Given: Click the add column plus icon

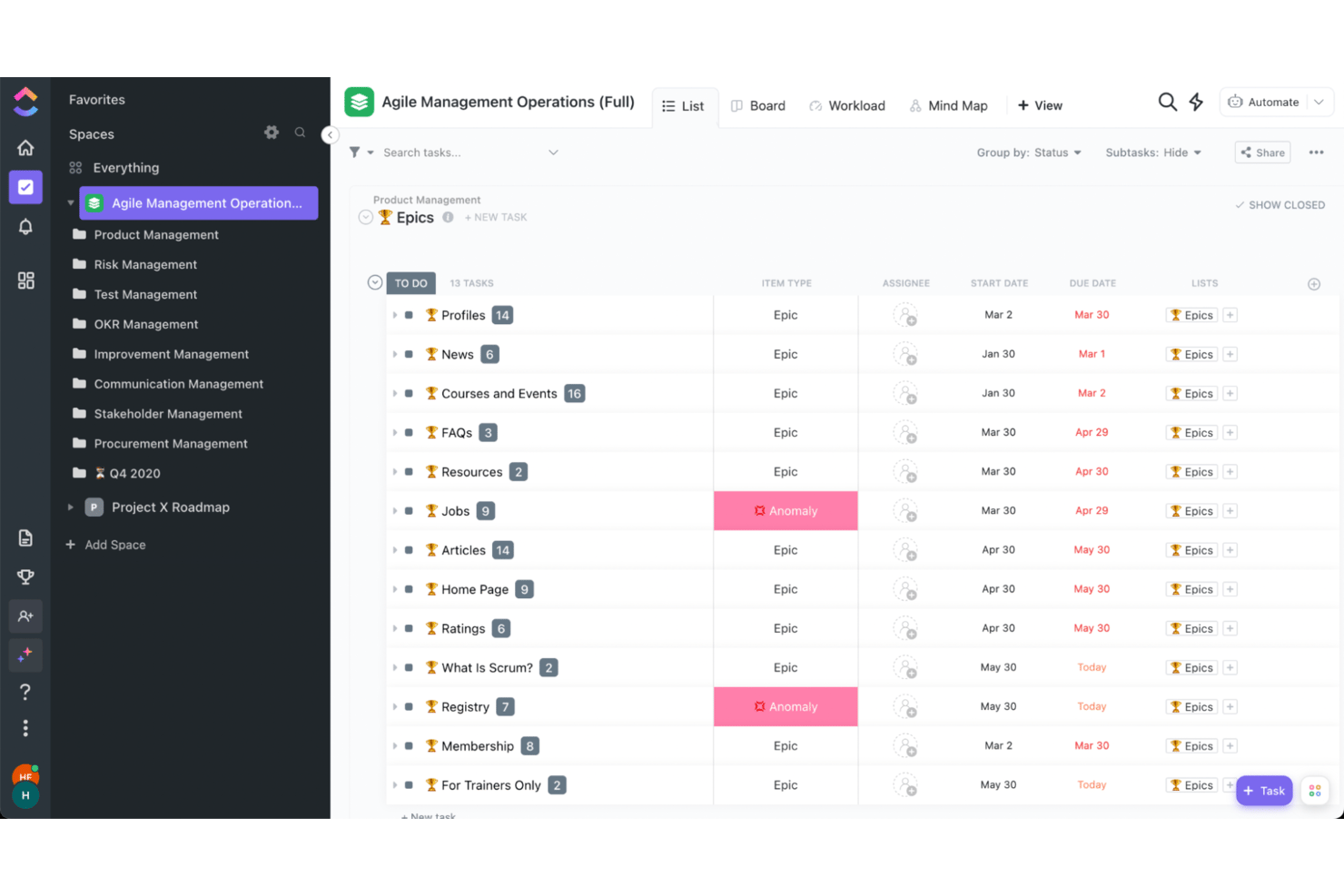Looking at the screenshot, I should 1314,284.
